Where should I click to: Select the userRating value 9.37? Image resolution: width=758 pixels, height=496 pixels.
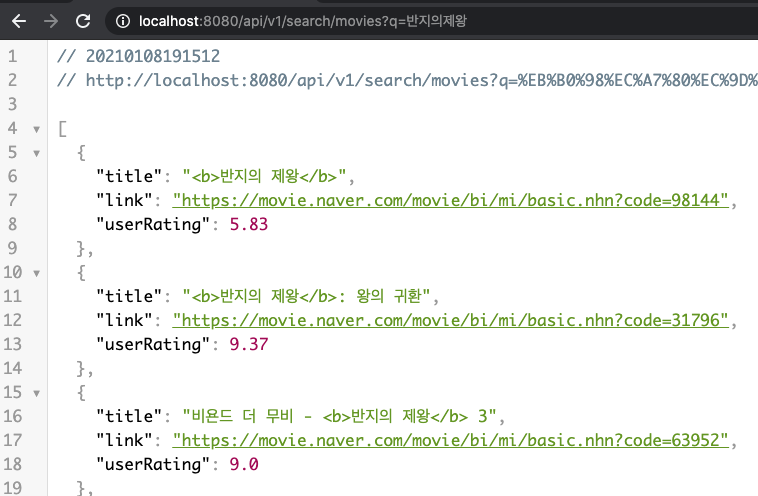pyautogui.click(x=248, y=344)
